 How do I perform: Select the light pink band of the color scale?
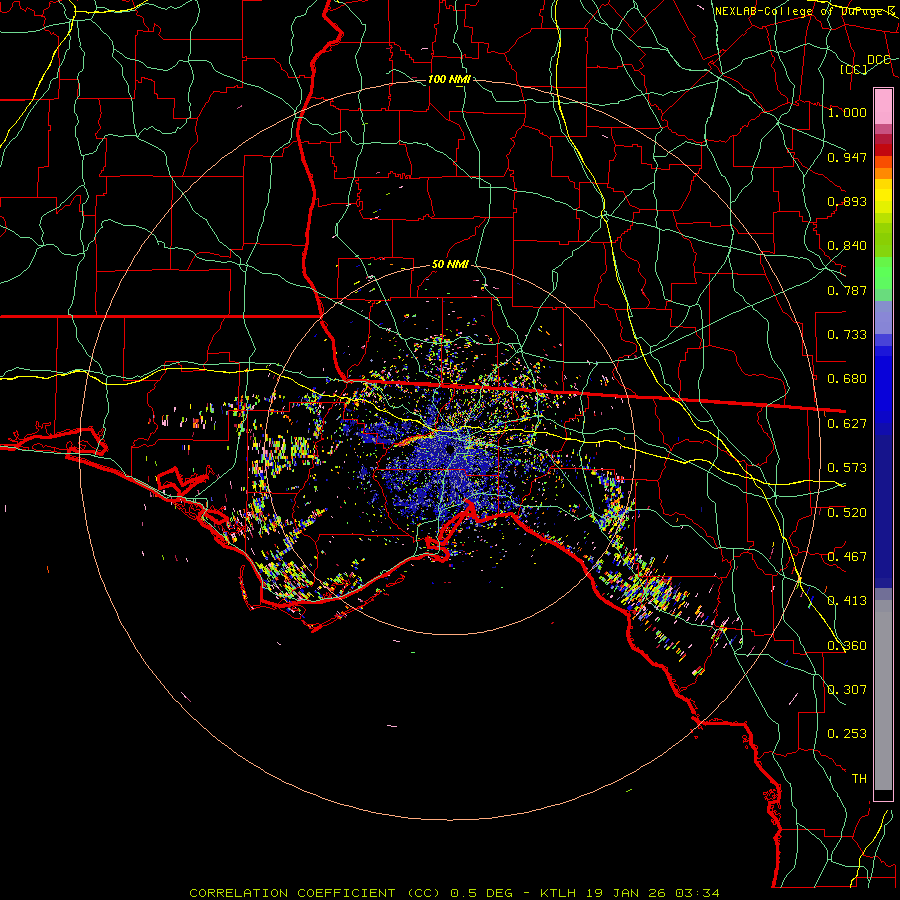pyautogui.click(x=883, y=106)
